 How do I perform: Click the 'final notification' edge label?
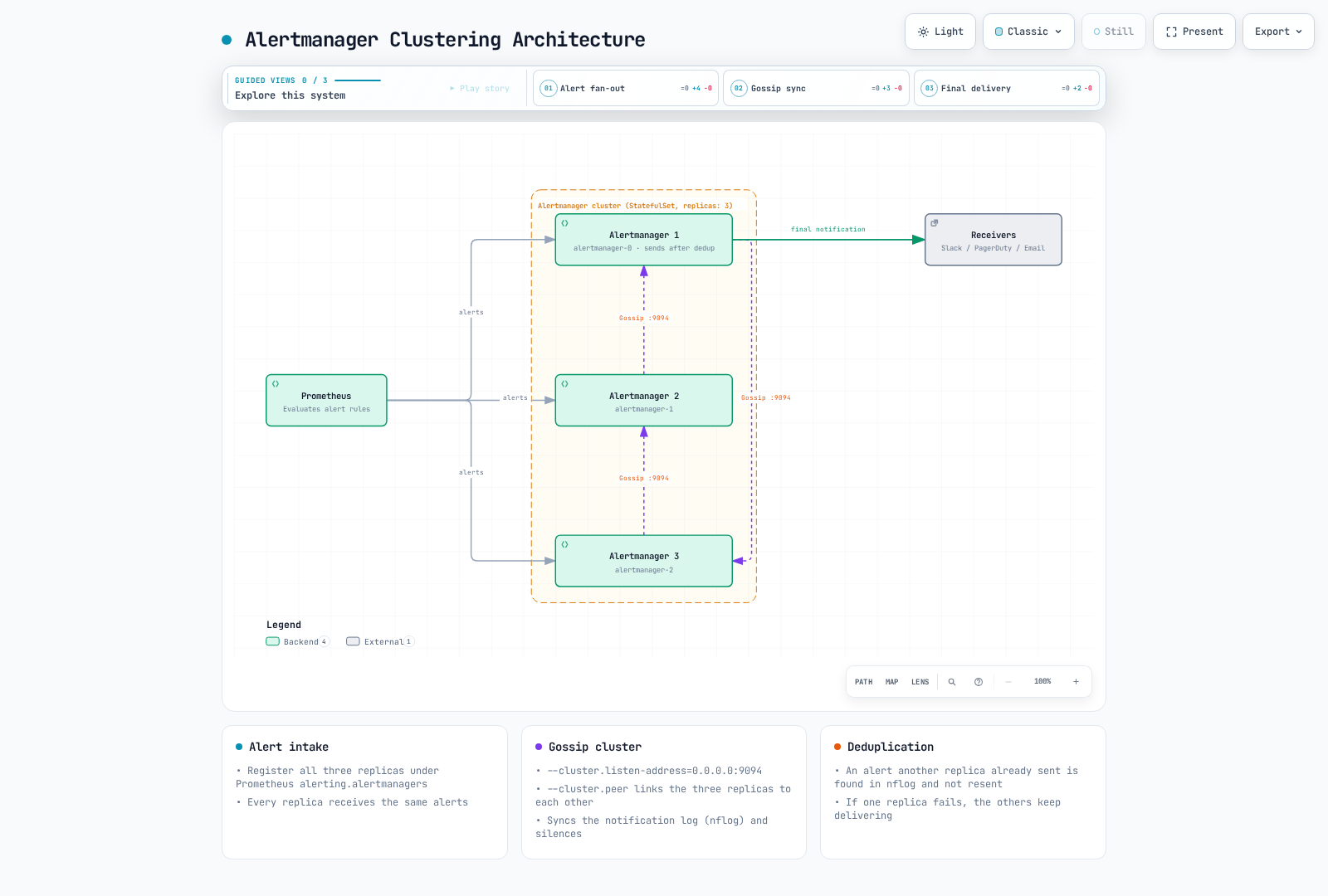(x=828, y=230)
